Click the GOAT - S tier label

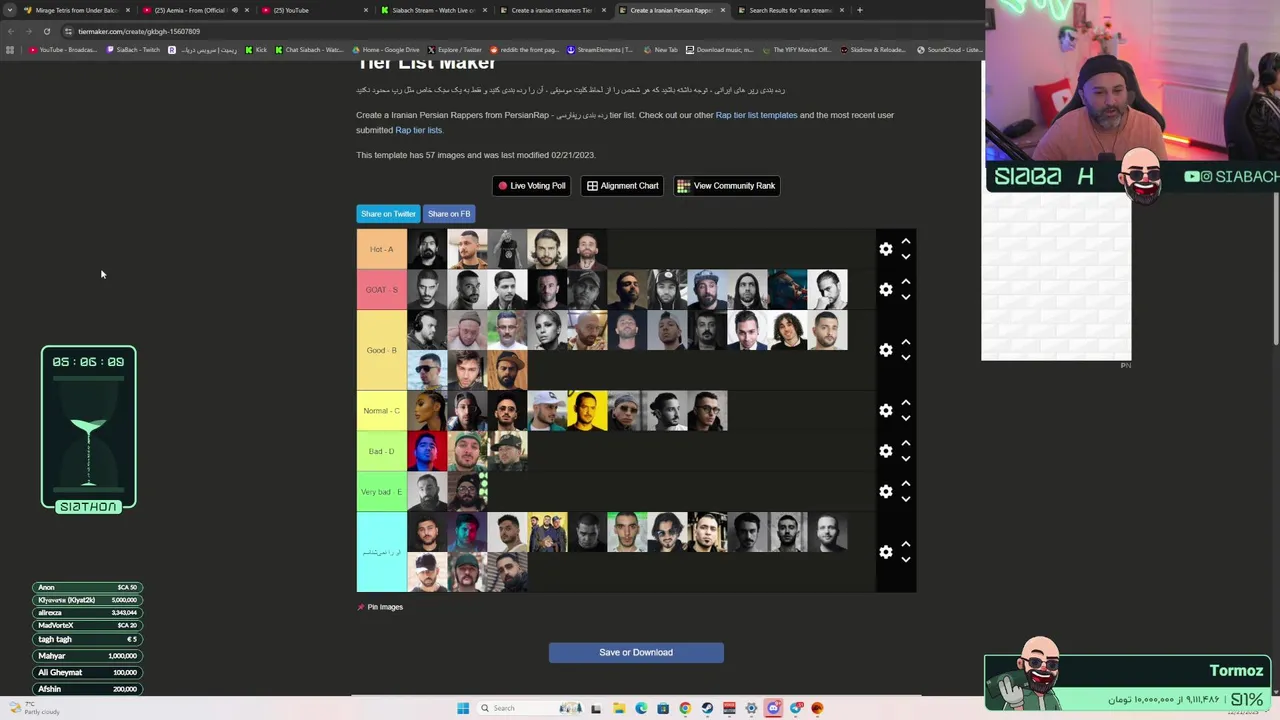[x=382, y=289]
